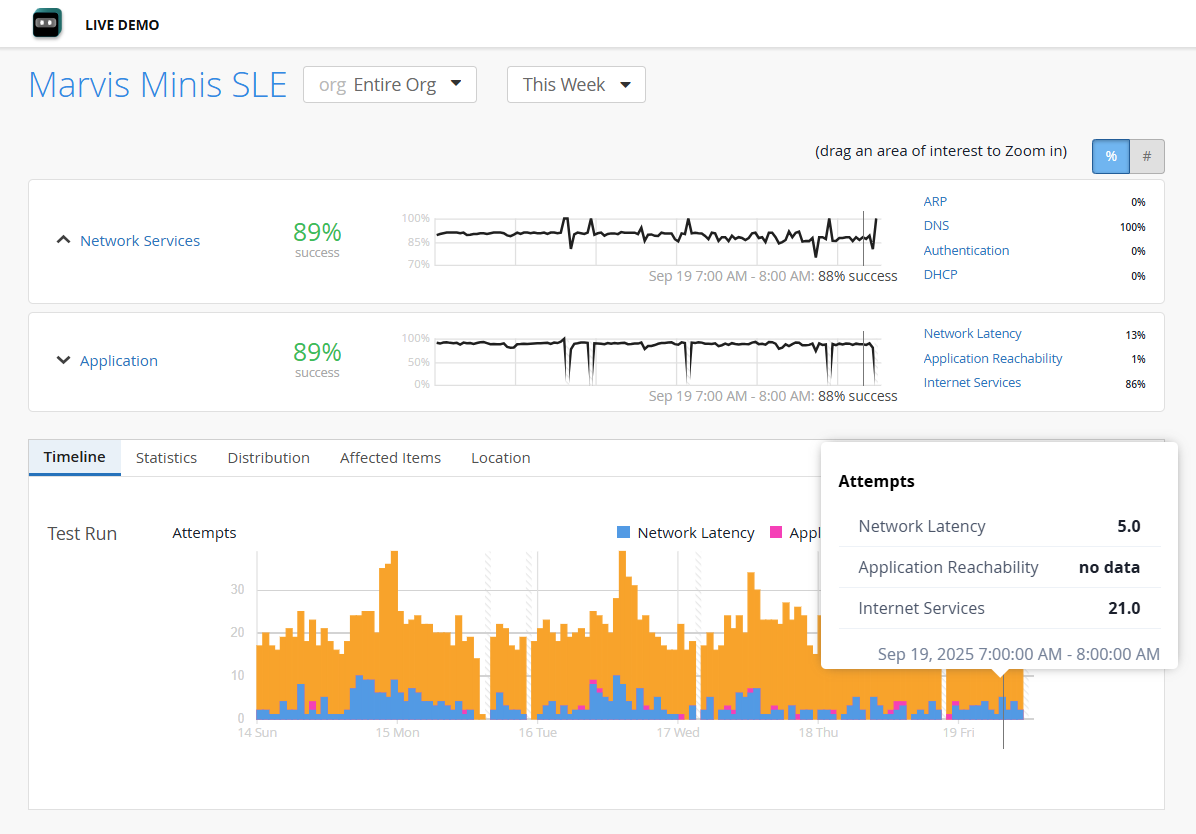Screen dimensions: 1196x834
Task: Click the Network Latency classifier link
Action: pyautogui.click(x=972, y=334)
